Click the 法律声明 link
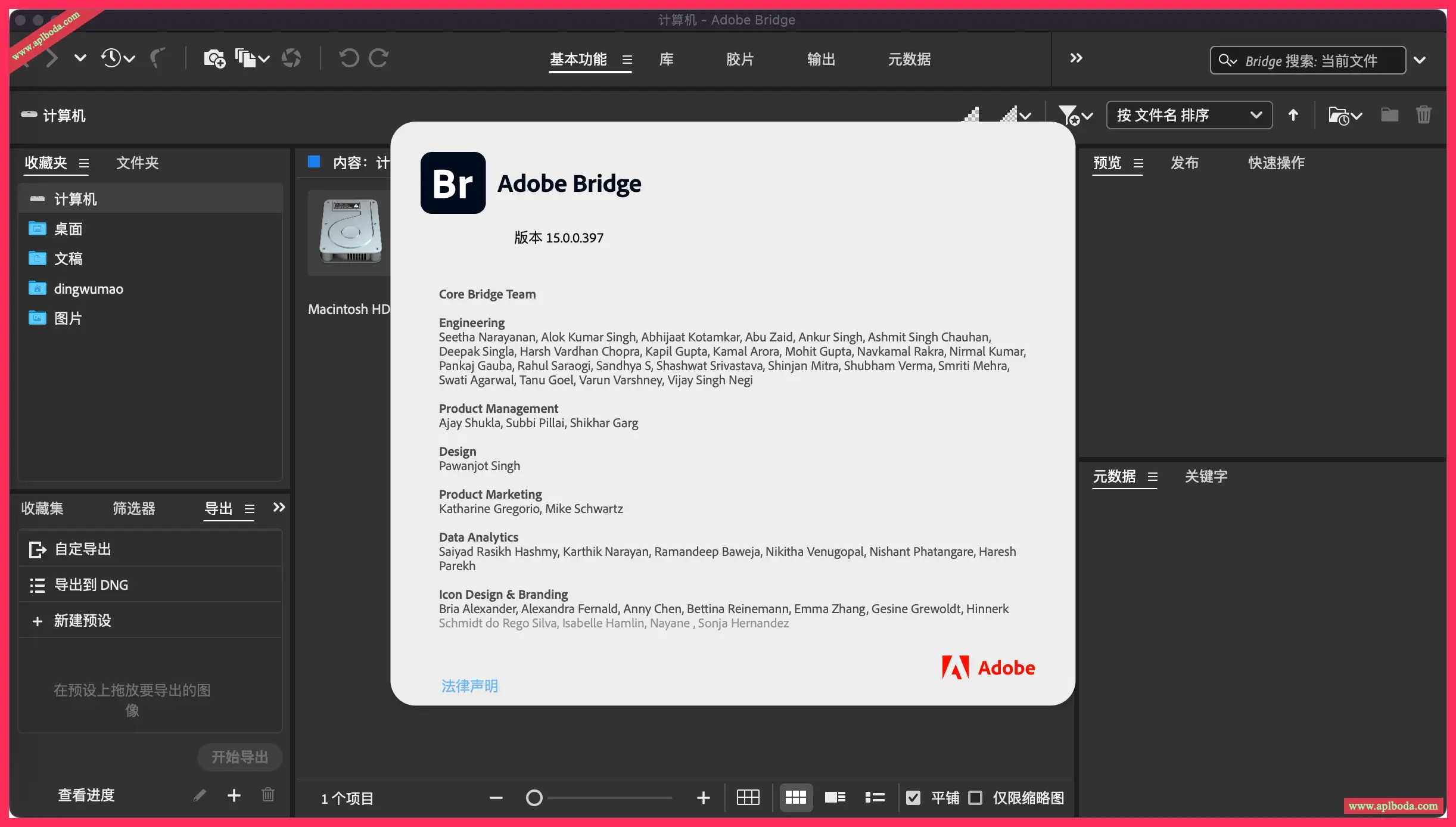The width and height of the screenshot is (1456, 827). [x=469, y=686]
